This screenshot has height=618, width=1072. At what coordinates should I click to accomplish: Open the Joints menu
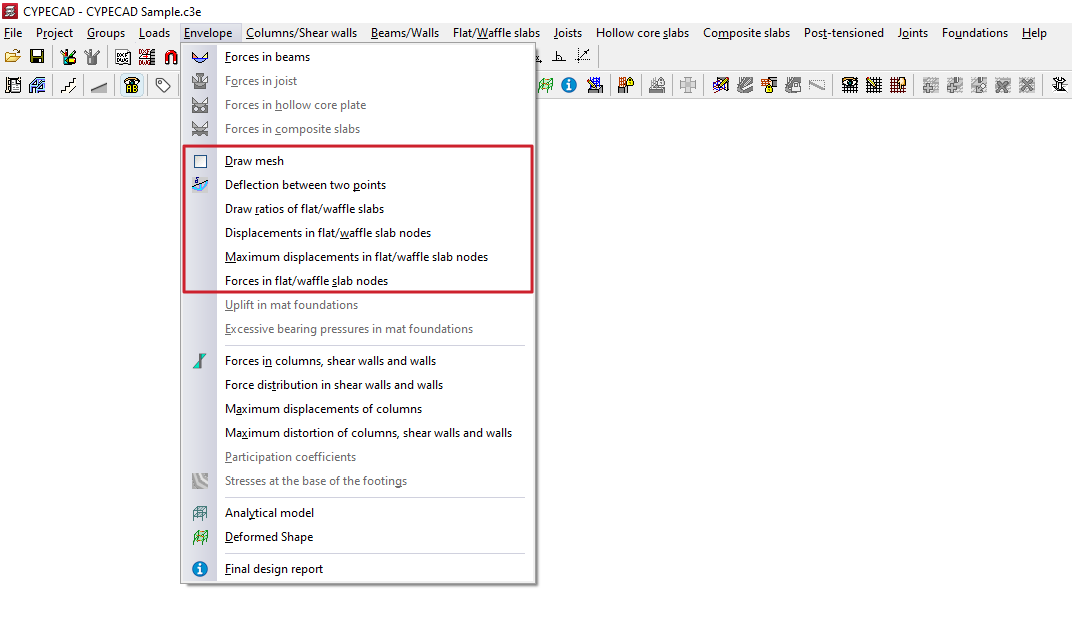click(x=913, y=33)
